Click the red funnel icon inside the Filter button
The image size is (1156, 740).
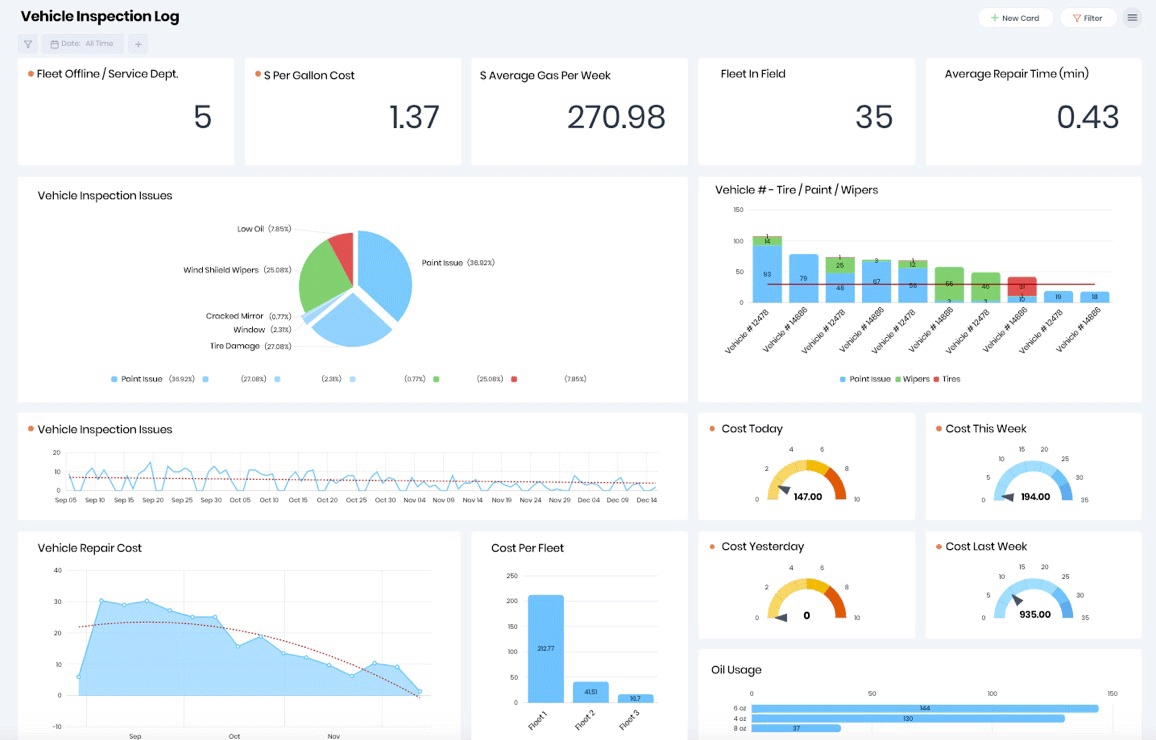(1075, 17)
